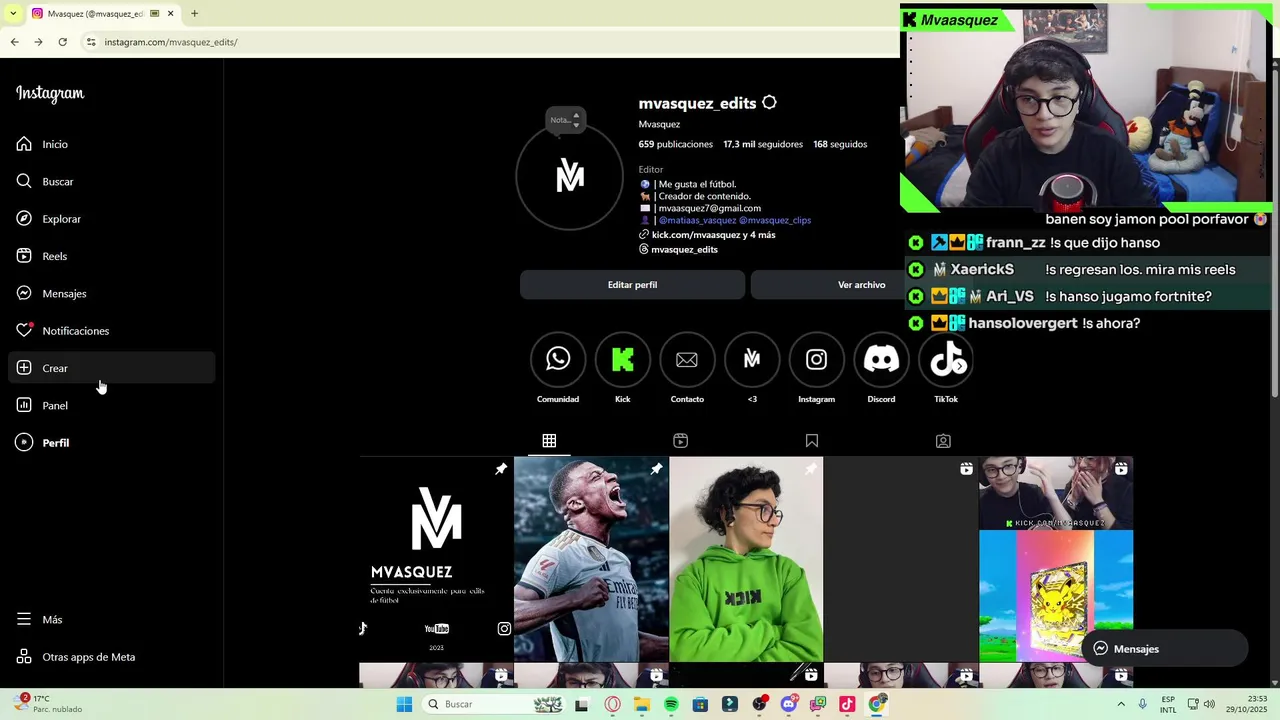Open the Contacto story highlight

click(687, 360)
